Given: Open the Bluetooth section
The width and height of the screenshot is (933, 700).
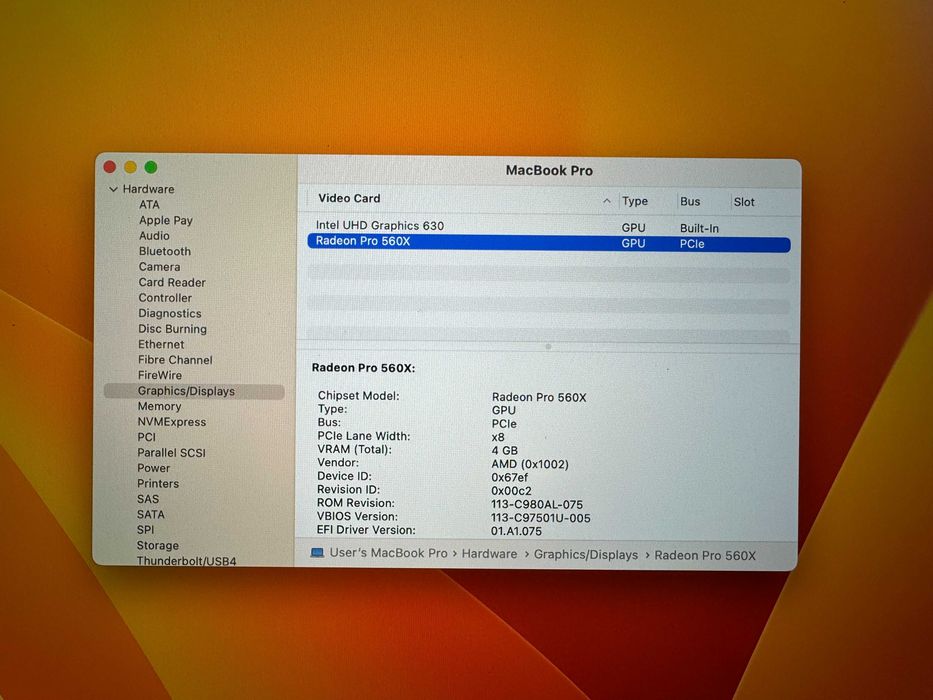Looking at the screenshot, I should tap(165, 251).
